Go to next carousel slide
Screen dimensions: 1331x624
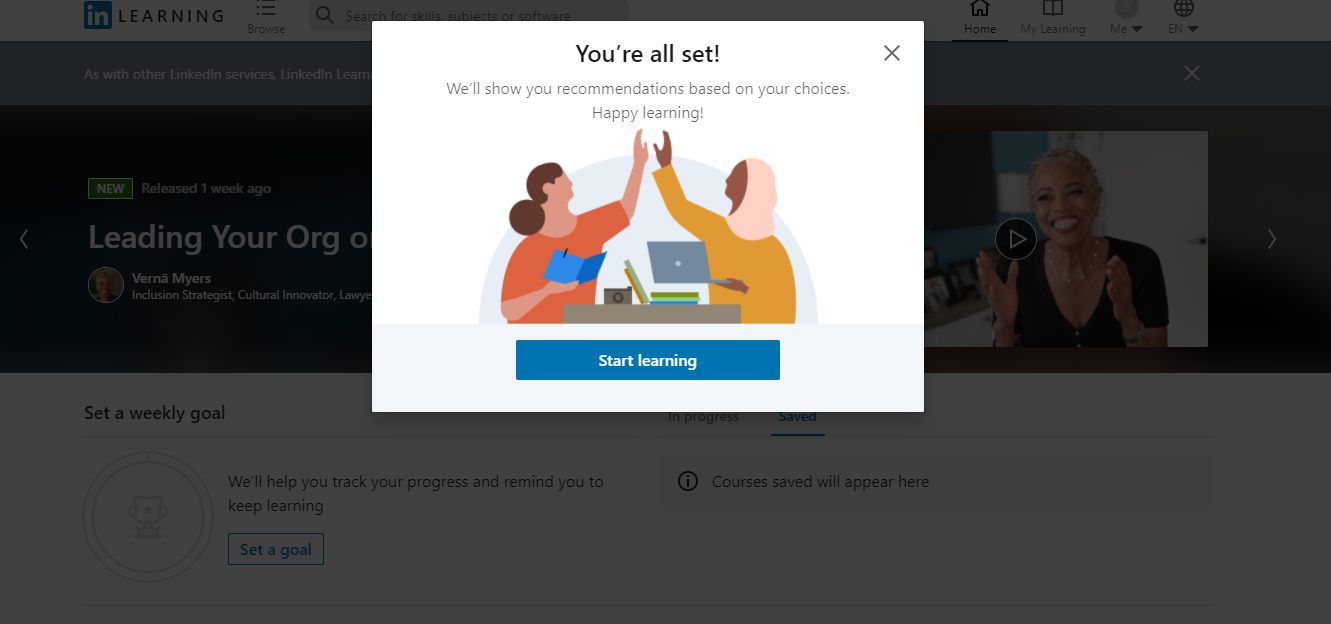[x=1272, y=239]
